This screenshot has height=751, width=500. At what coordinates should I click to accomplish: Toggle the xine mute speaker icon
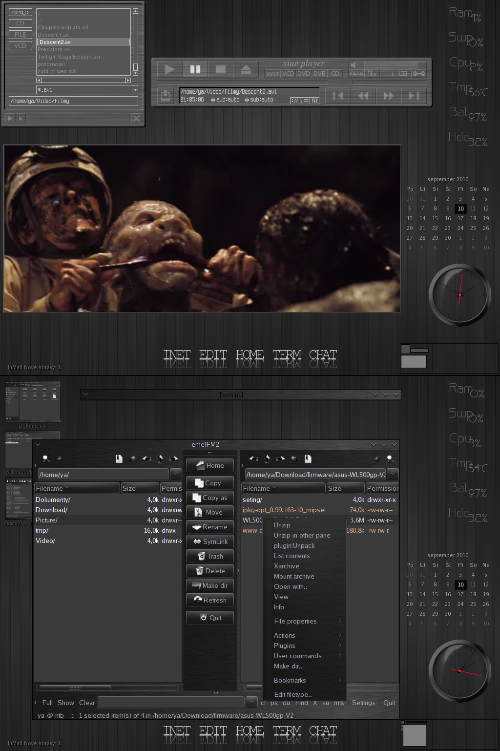(x=353, y=65)
